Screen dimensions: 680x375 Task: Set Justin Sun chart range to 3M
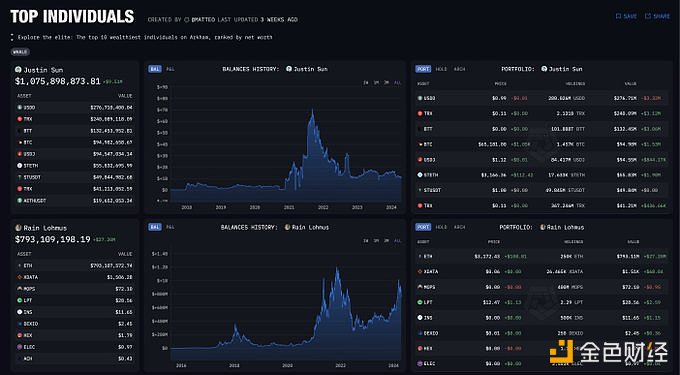[x=387, y=83]
